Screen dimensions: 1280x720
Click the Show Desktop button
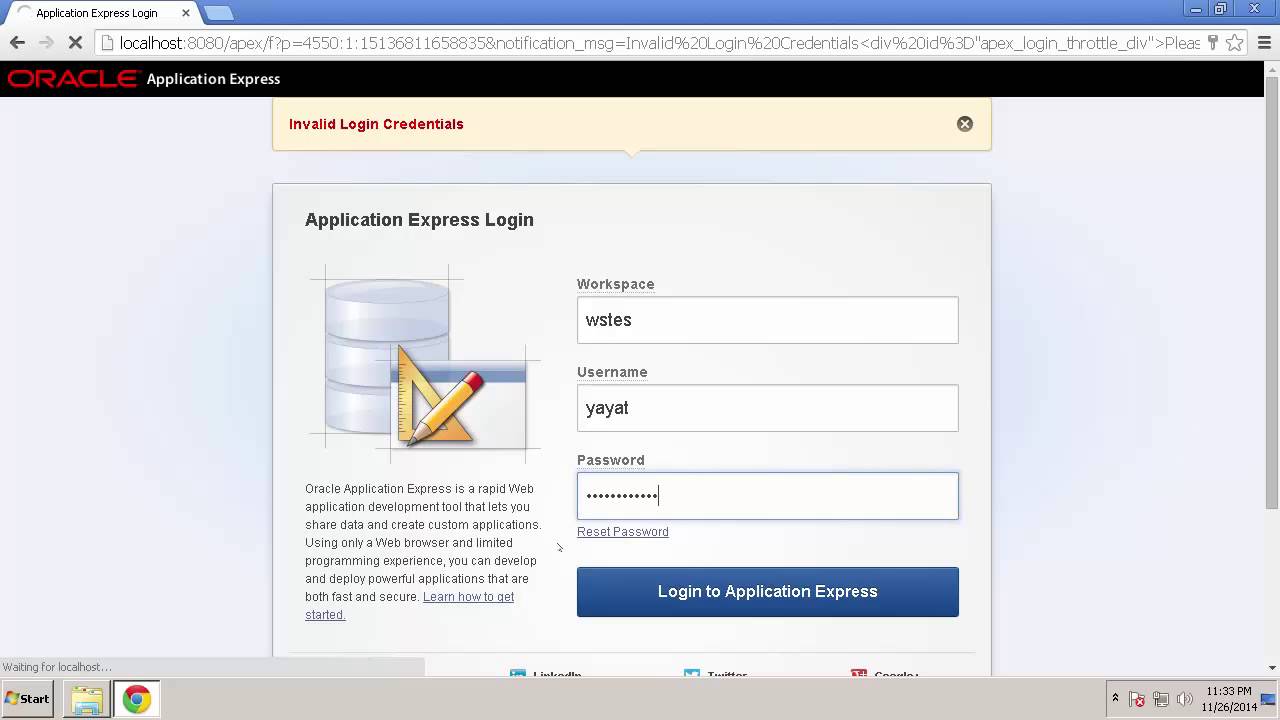click(x=1268, y=699)
